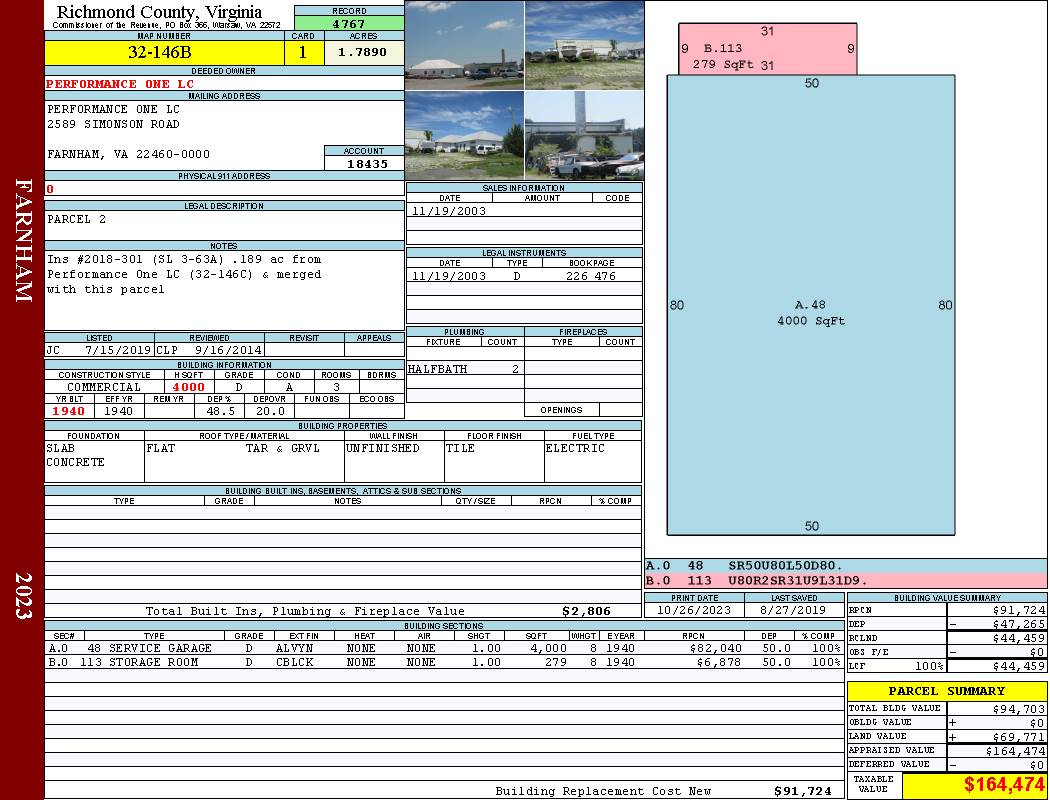
Task: Click the acres value 1.7890
Action: point(363,53)
